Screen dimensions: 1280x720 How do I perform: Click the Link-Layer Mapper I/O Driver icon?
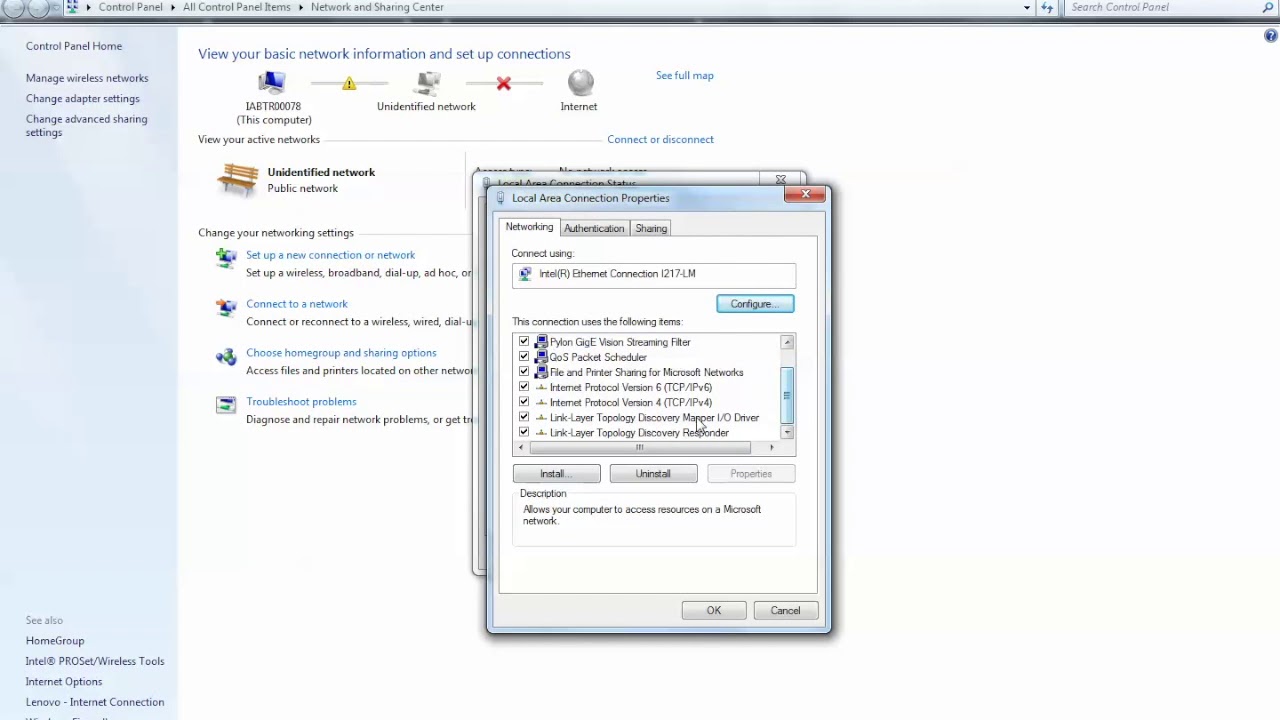click(x=541, y=417)
